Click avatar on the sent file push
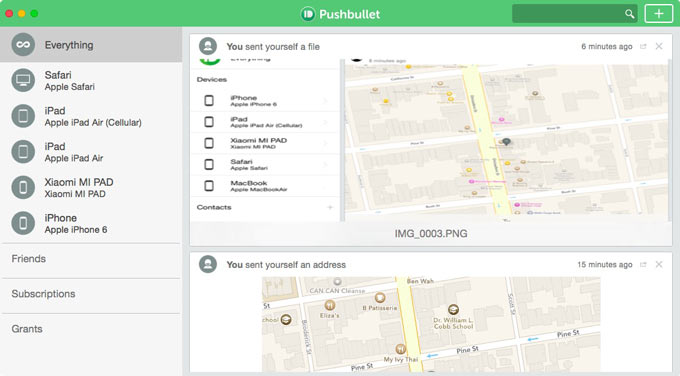 tap(208, 46)
